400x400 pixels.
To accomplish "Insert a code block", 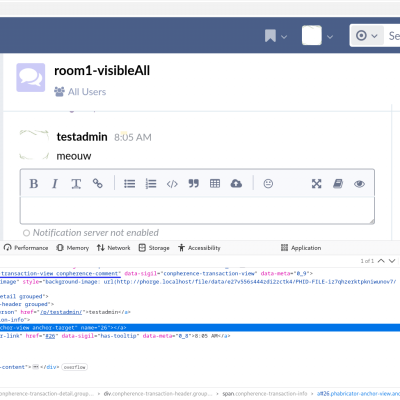I will pos(172,184).
